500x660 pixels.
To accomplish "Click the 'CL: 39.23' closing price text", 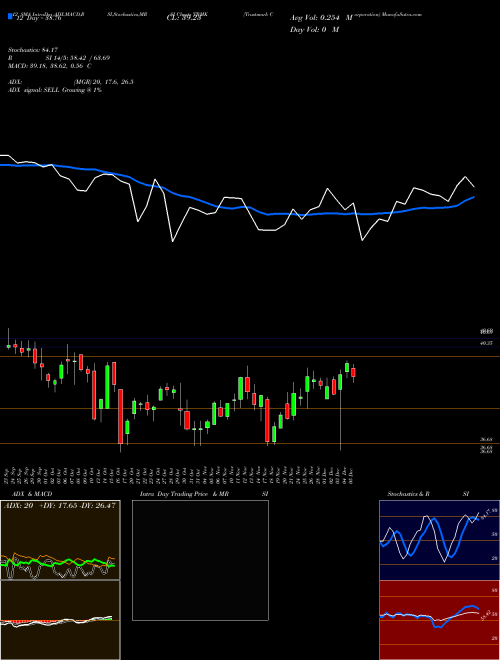I will tap(184, 18).
